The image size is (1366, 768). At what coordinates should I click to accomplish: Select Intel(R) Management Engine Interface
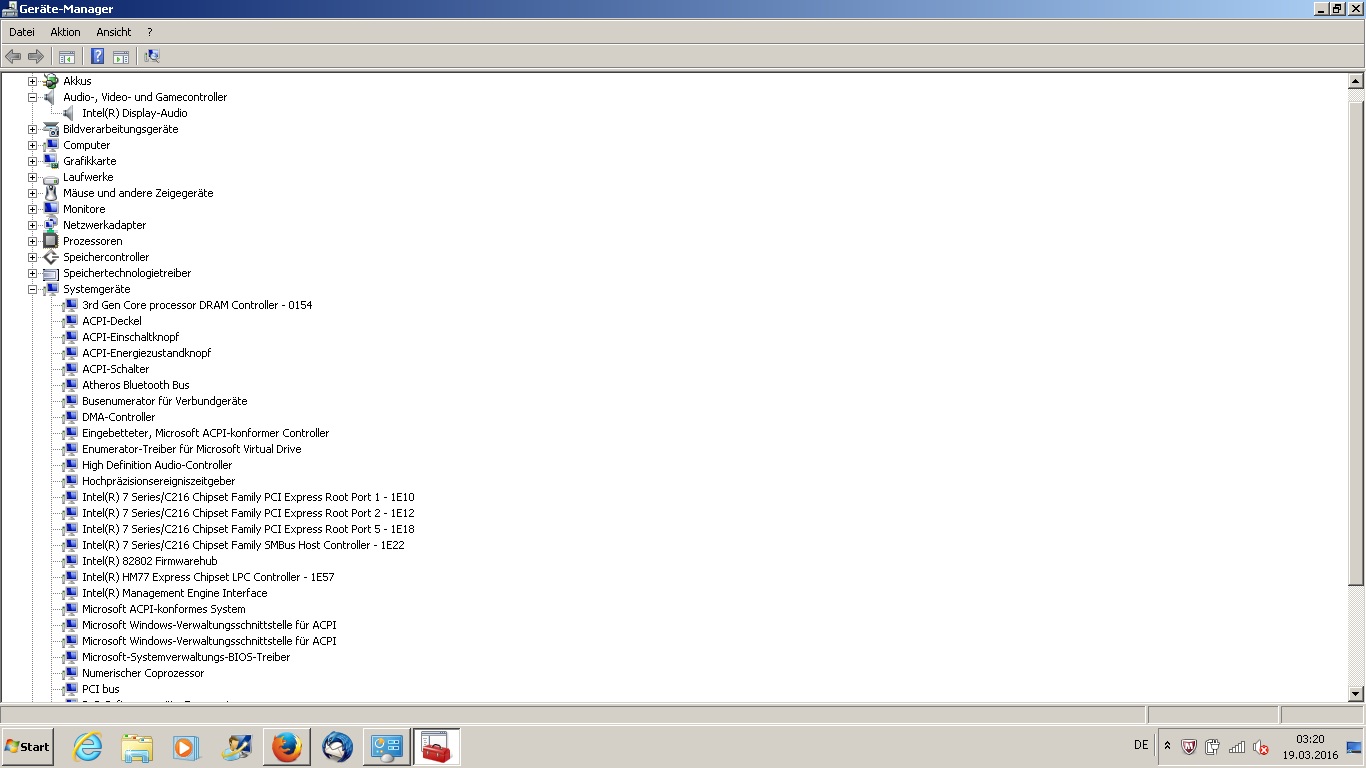tap(175, 593)
